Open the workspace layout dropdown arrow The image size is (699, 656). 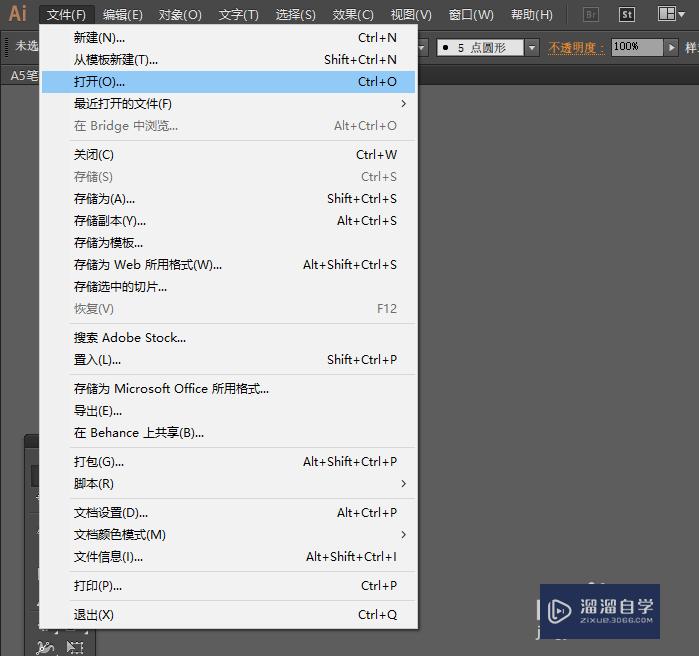682,14
